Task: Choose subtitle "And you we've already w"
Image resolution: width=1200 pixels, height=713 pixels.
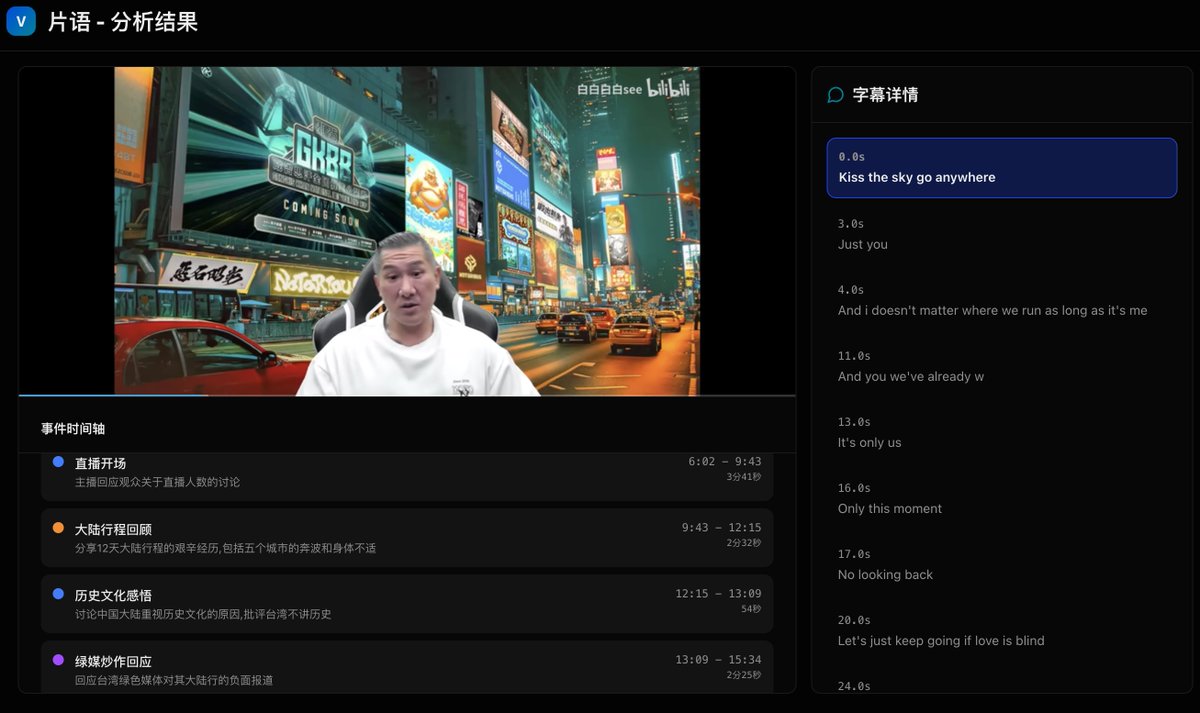Action: click(x=1002, y=366)
